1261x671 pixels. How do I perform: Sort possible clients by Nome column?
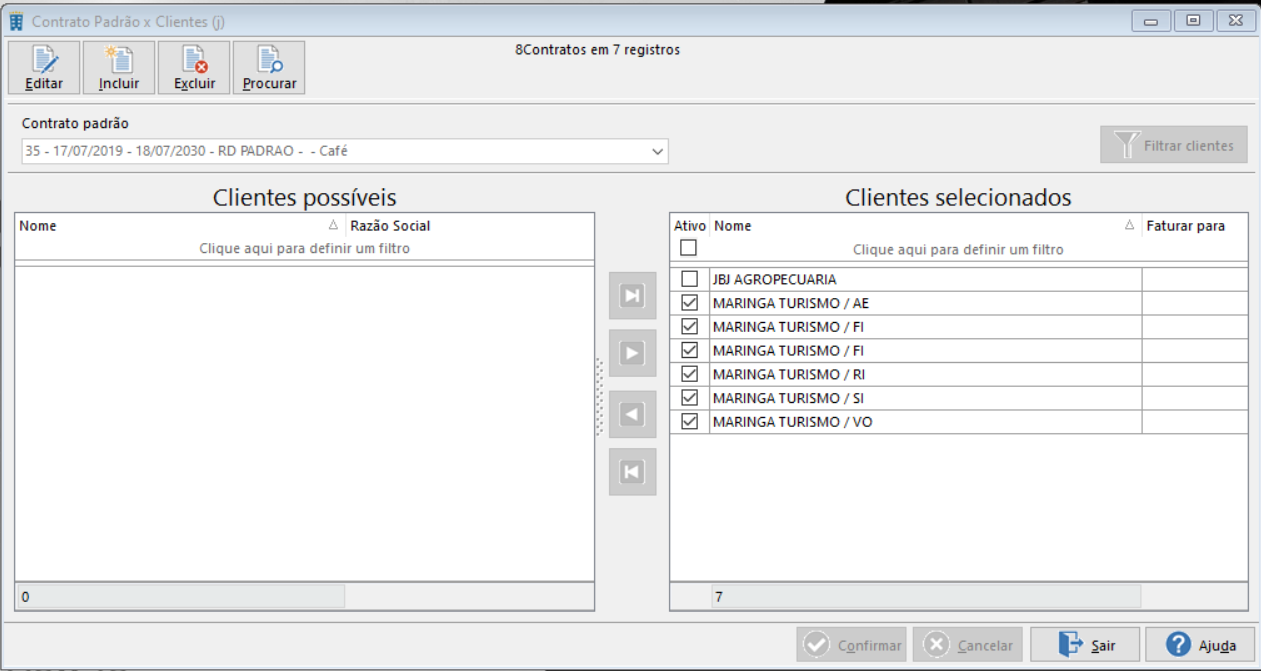pyautogui.click(x=180, y=226)
